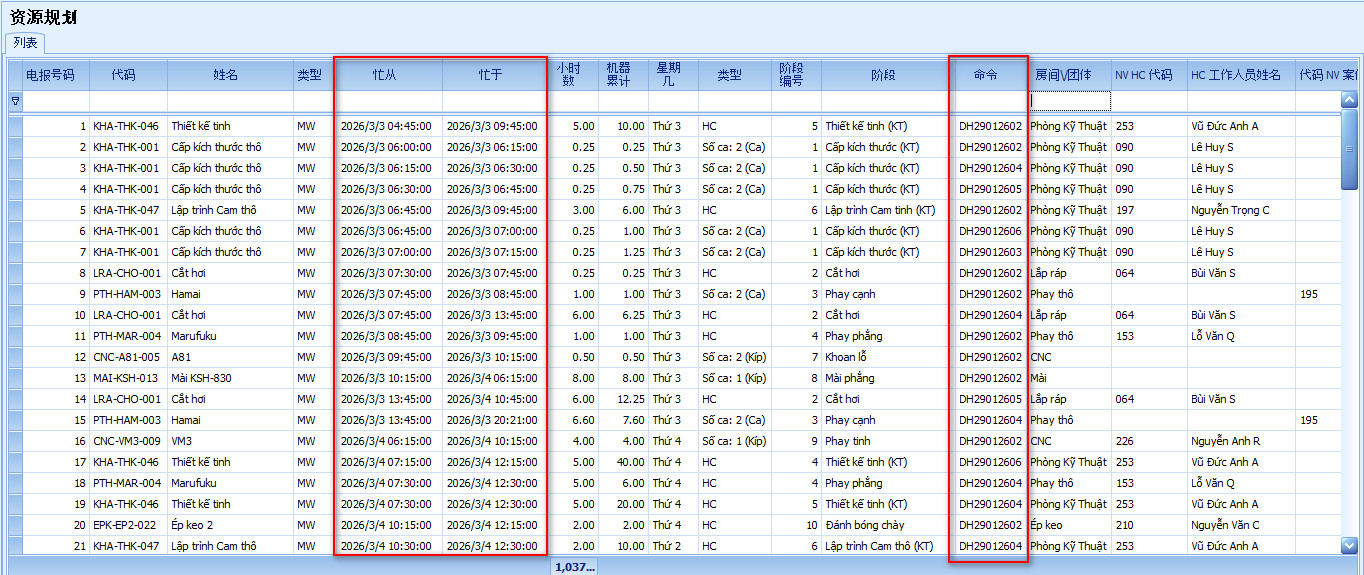Switch to the 列表 tab
This screenshot has width=1364, height=575.
tap(25, 43)
